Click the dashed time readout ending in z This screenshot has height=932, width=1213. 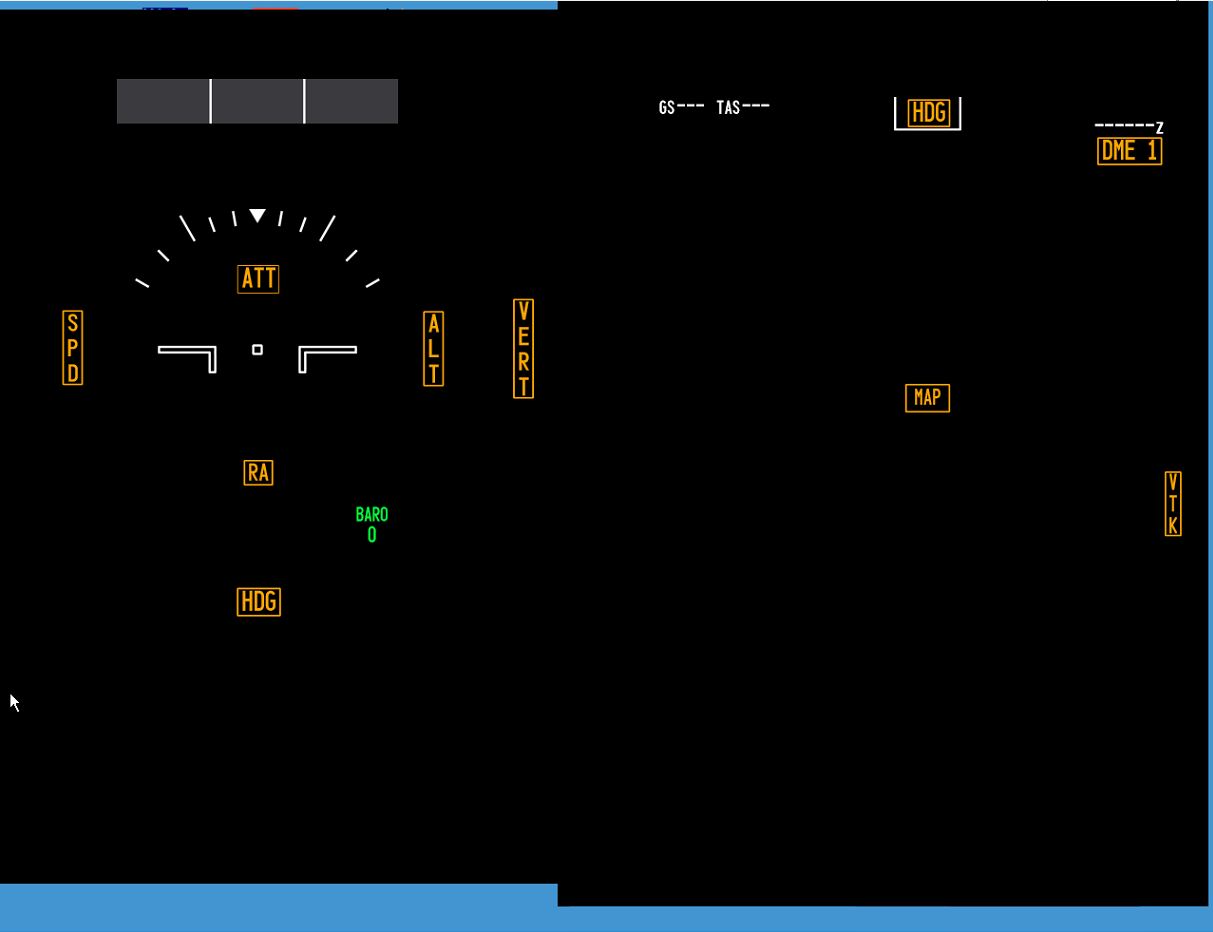click(x=1129, y=127)
